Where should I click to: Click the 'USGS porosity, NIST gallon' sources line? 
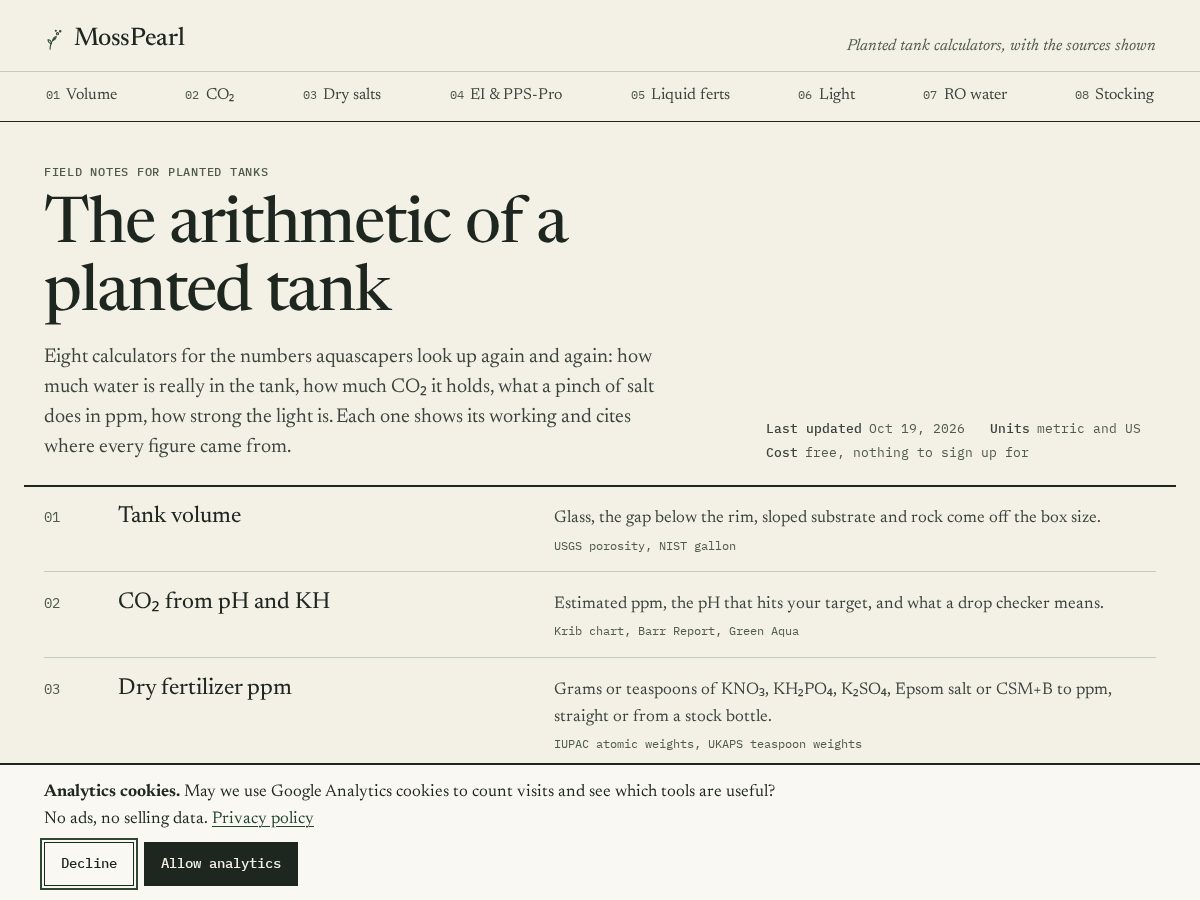(x=645, y=546)
